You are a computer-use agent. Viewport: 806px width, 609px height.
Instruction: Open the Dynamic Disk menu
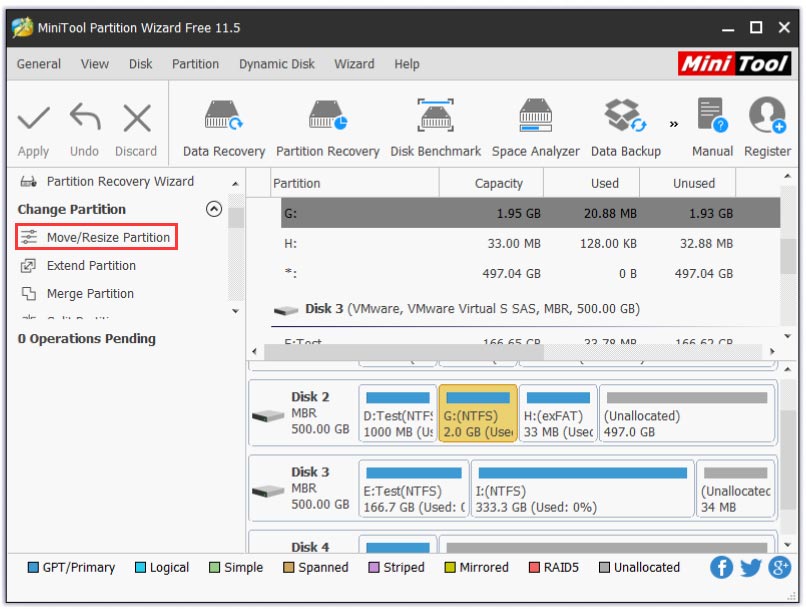click(277, 64)
